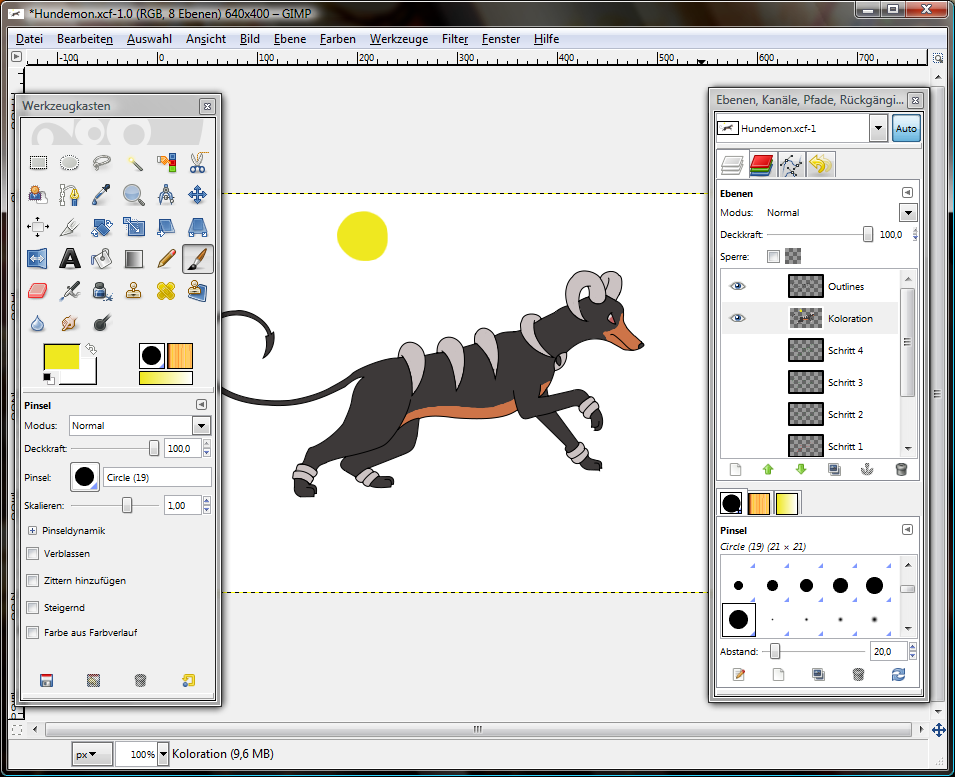
Task: Toggle the Auto button in layers dock
Action: pyautogui.click(x=906, y=128)
